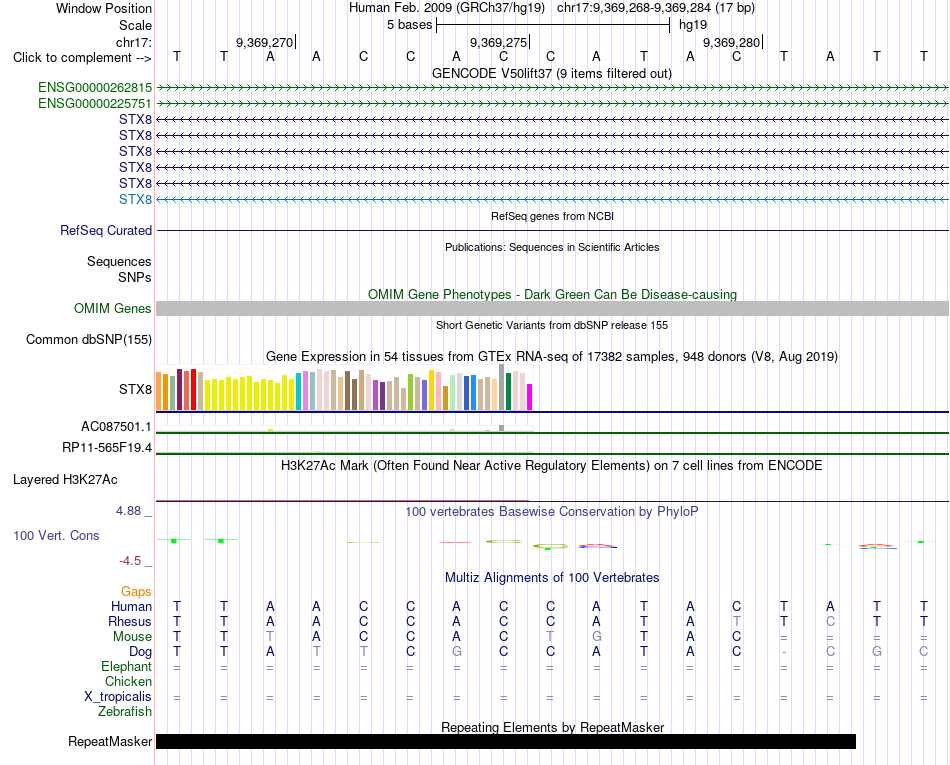
Task: Click the gray OMIM Genes bar
Action: [x=552, y=308]
